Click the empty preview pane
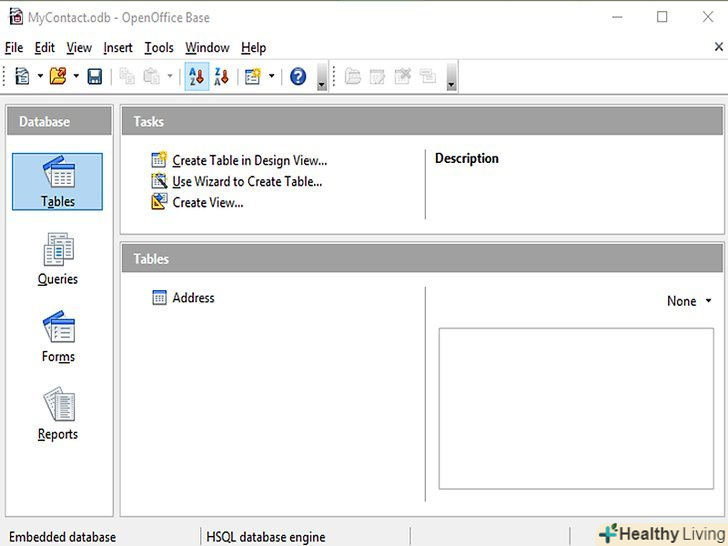The height and width of the screenshot is (546, 728). [x=576, y=409]
